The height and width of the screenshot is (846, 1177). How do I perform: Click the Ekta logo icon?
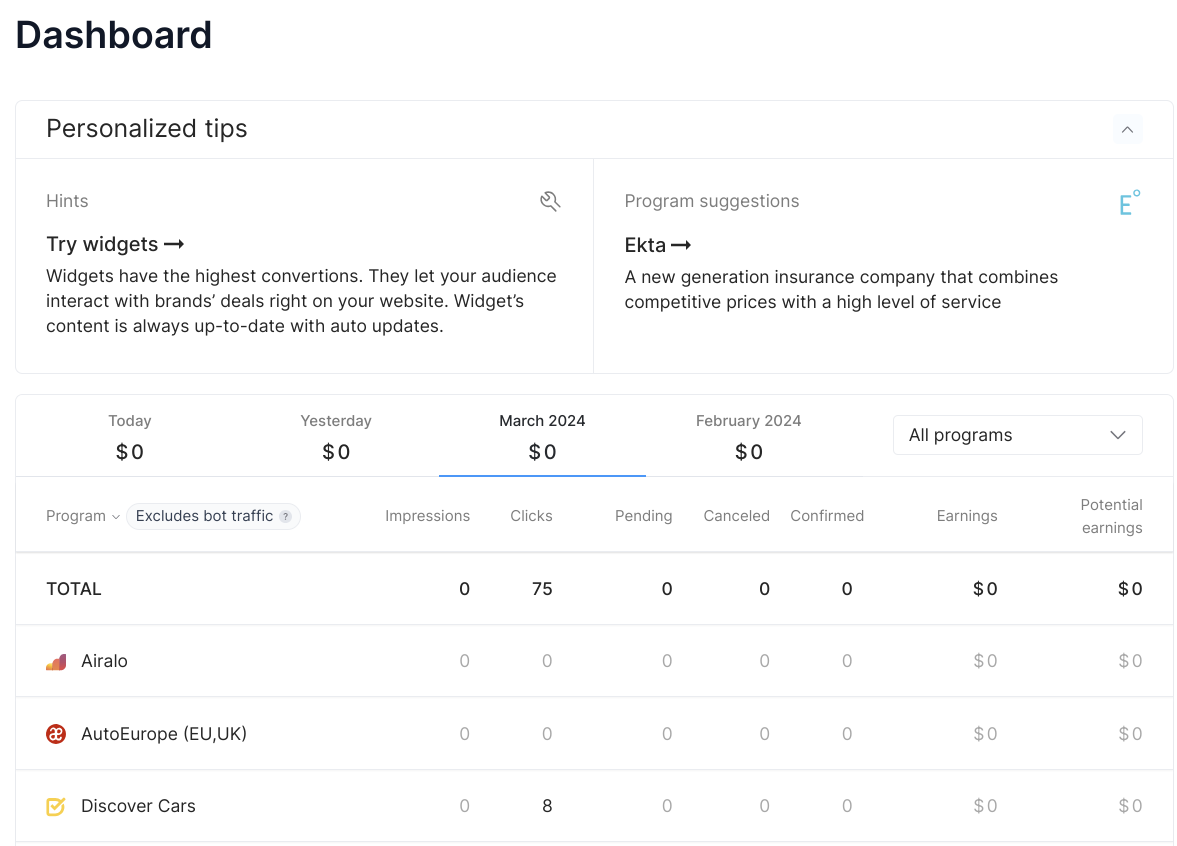pos(1129,202)
